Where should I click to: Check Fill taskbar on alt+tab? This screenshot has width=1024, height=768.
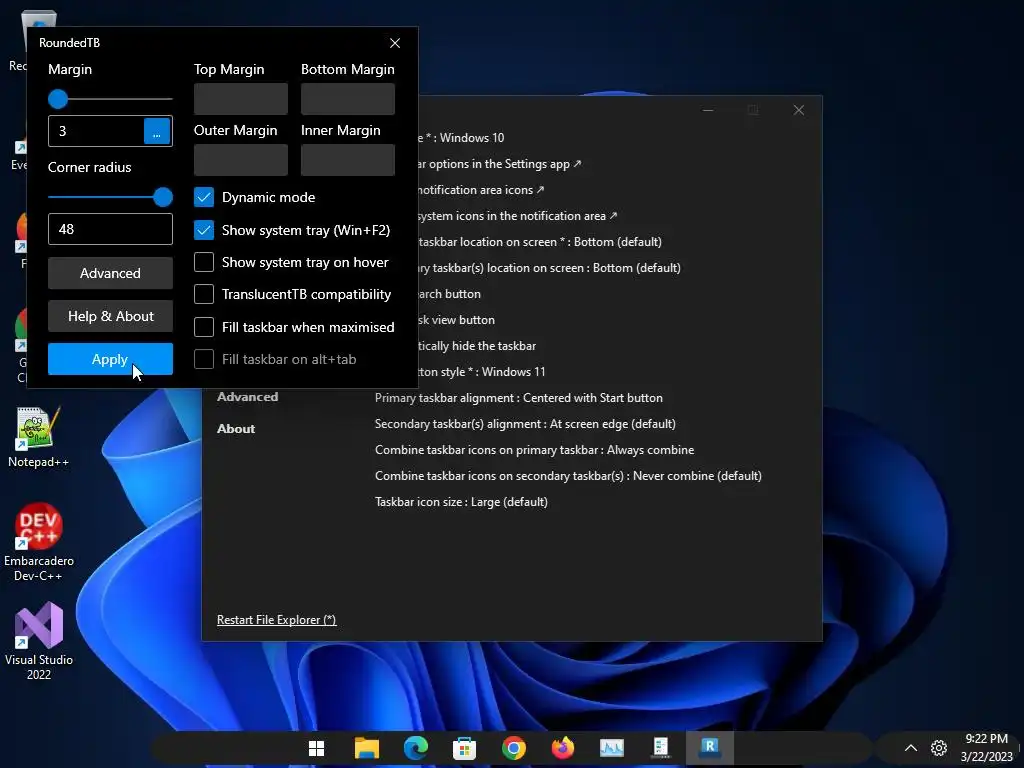click(204, 359)
